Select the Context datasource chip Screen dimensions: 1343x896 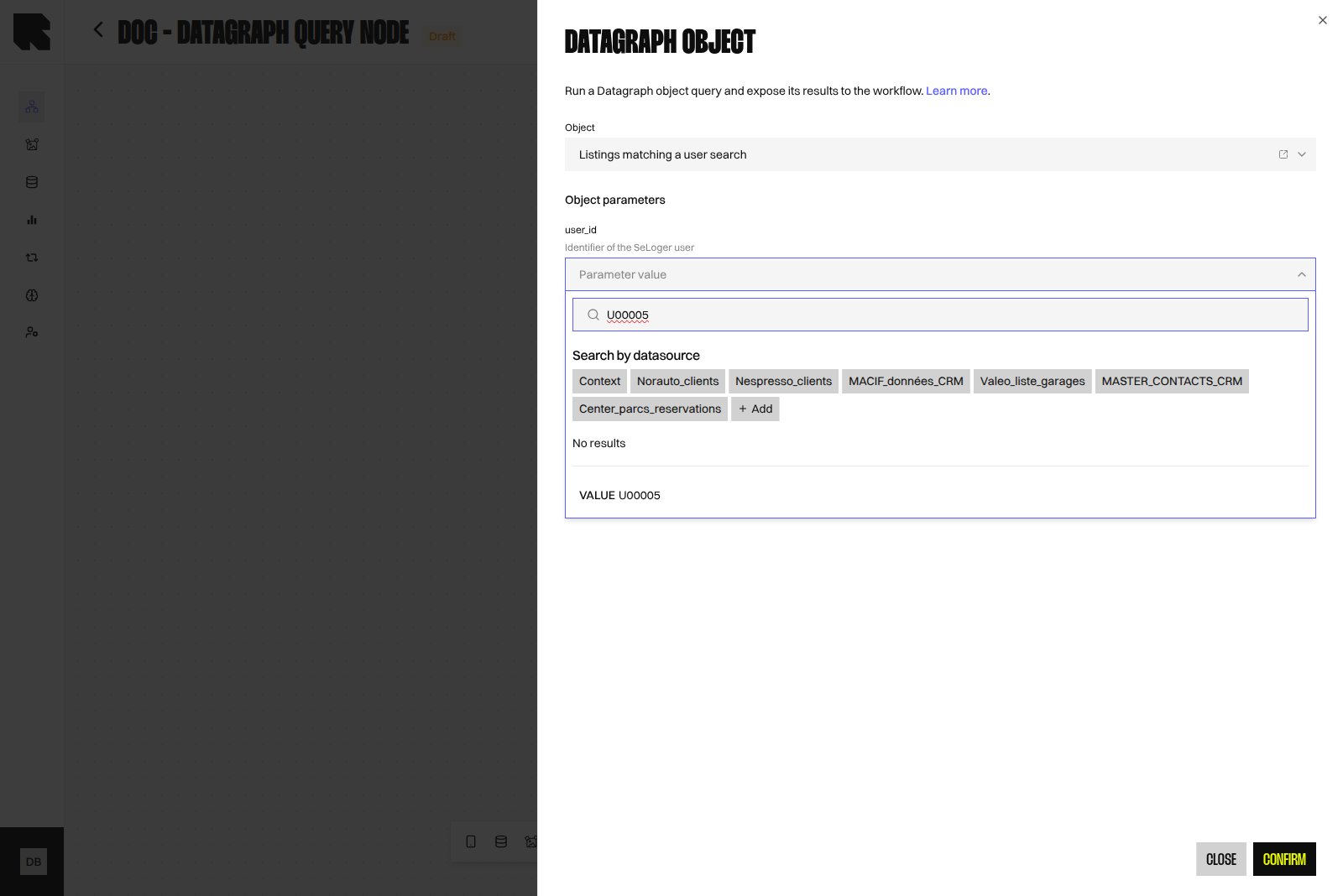(x=599, y=381)
